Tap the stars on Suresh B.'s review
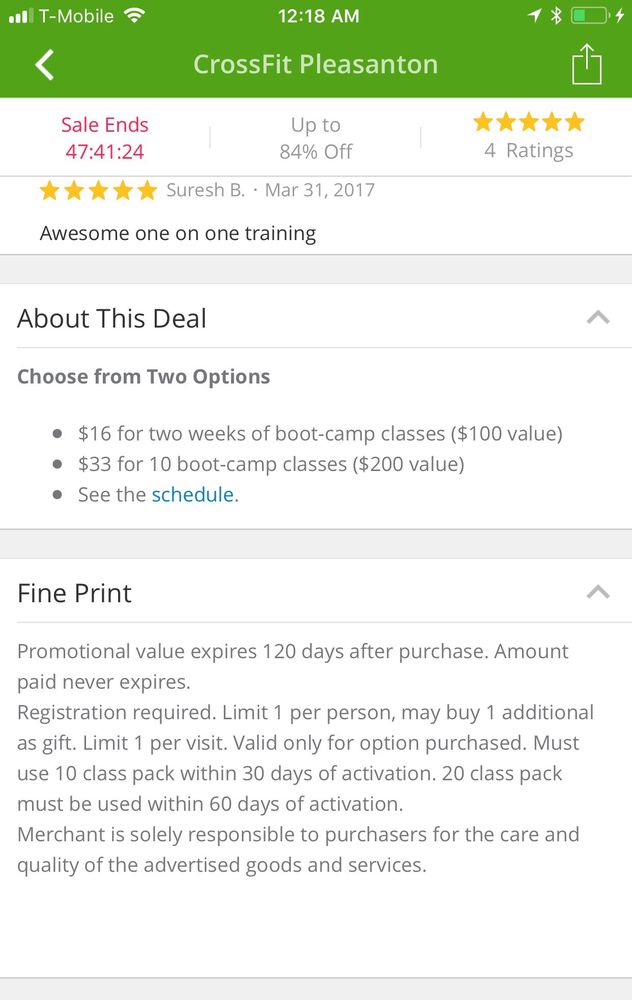The image size is (632, 1000). pos(98,190)
